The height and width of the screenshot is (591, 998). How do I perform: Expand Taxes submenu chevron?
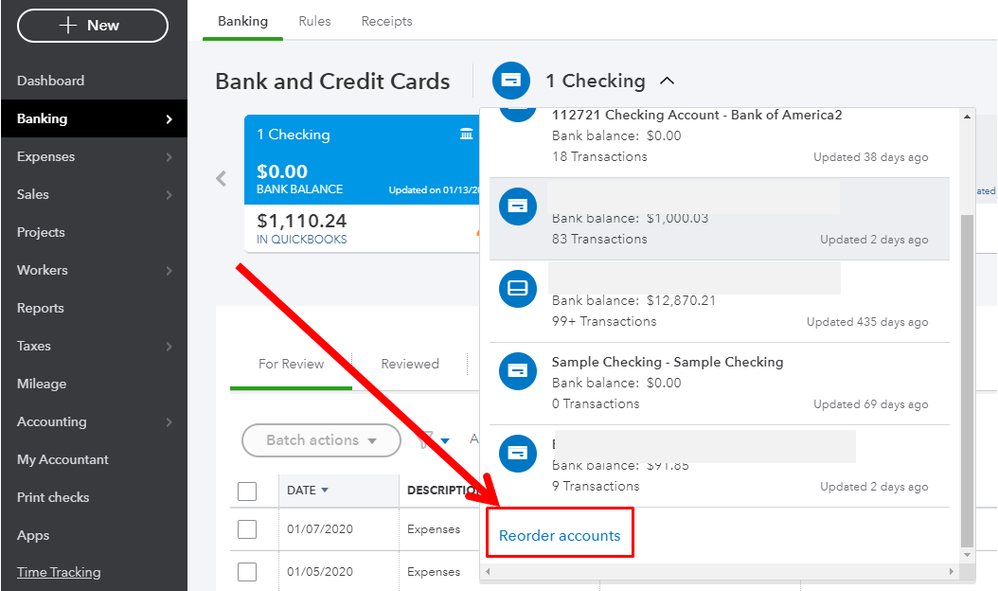tap(169, 346)
